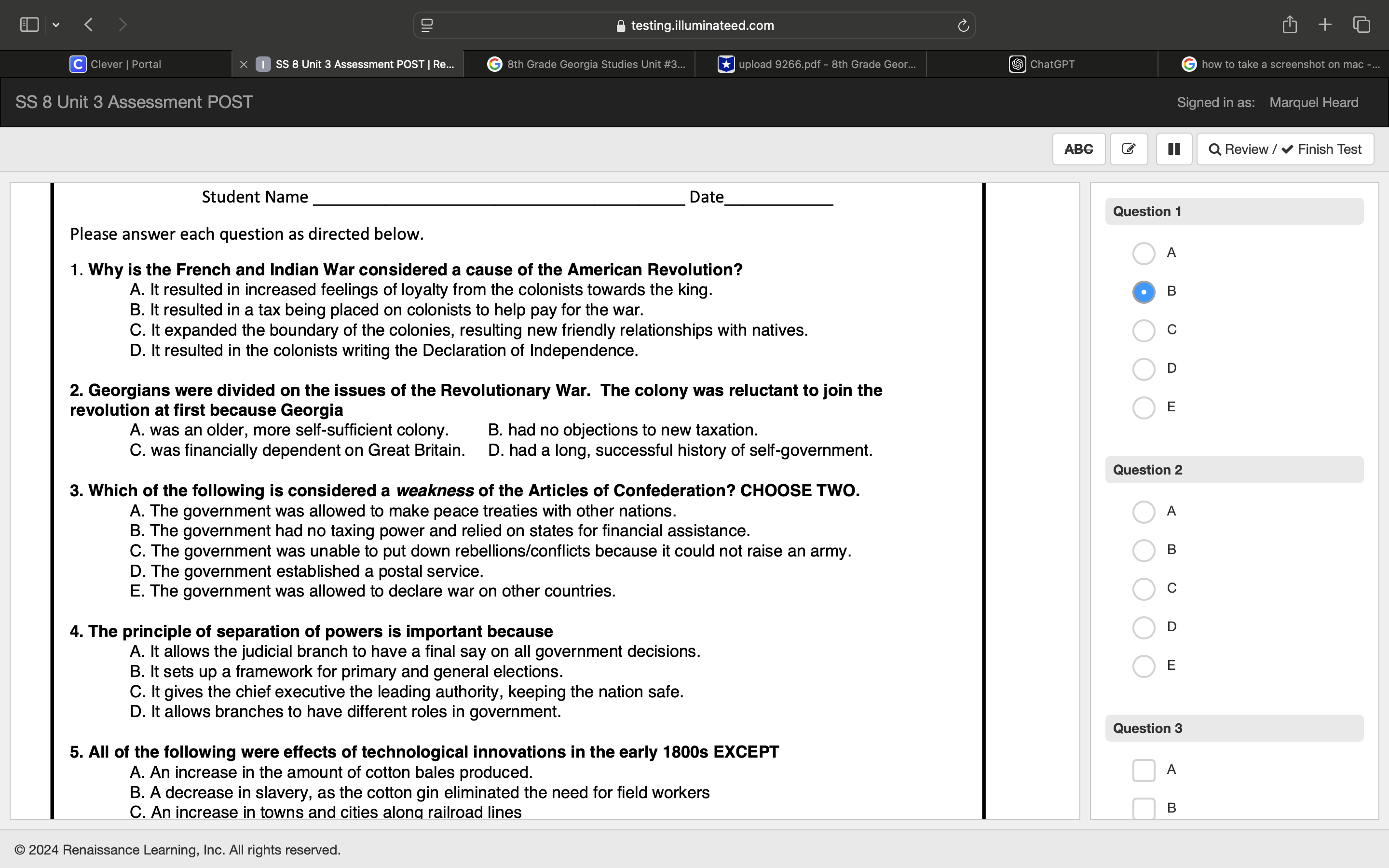
Task: Open the Share sheet icon
Action: click(1290, 24)
